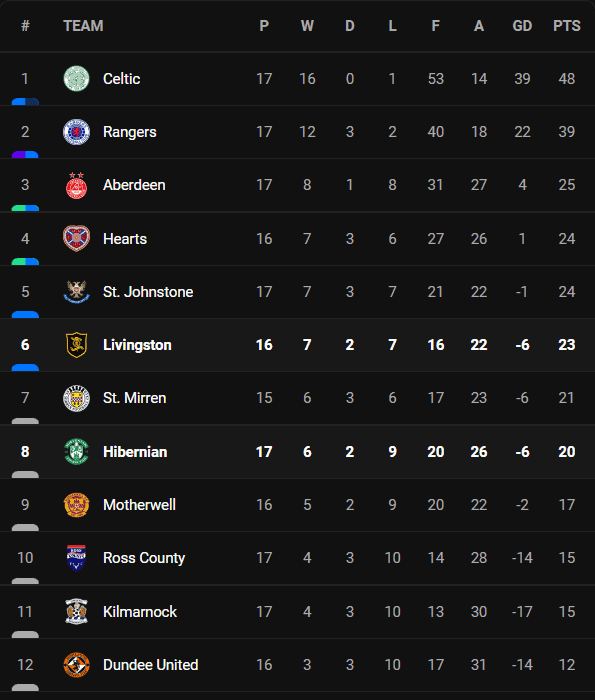
Task: Click the Dundee United club crest
Action: tap(76, 664)
